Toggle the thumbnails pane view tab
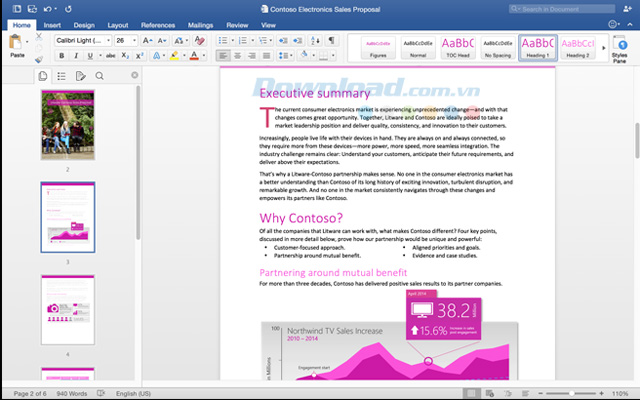This screenshot has width=640, height=400. tap(44, 76)
